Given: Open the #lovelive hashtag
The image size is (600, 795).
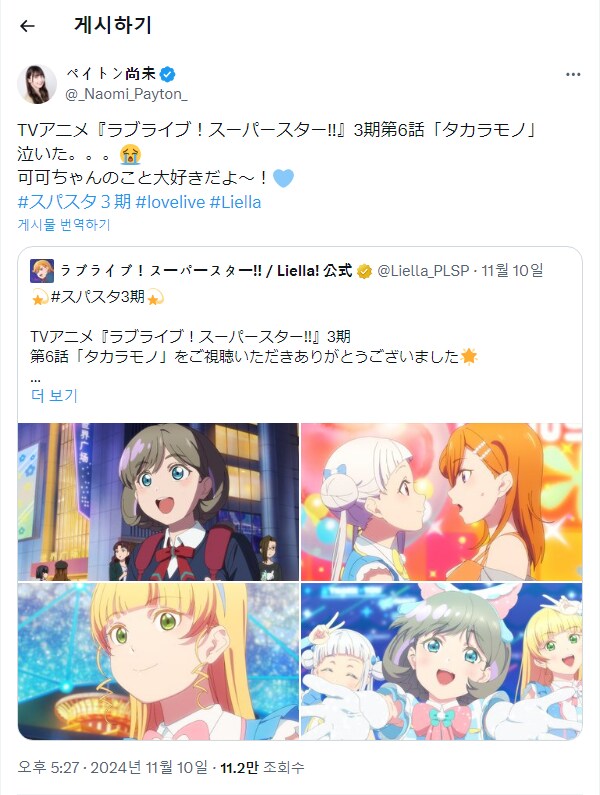Looking at the screenshot, I should coord(170,202).
